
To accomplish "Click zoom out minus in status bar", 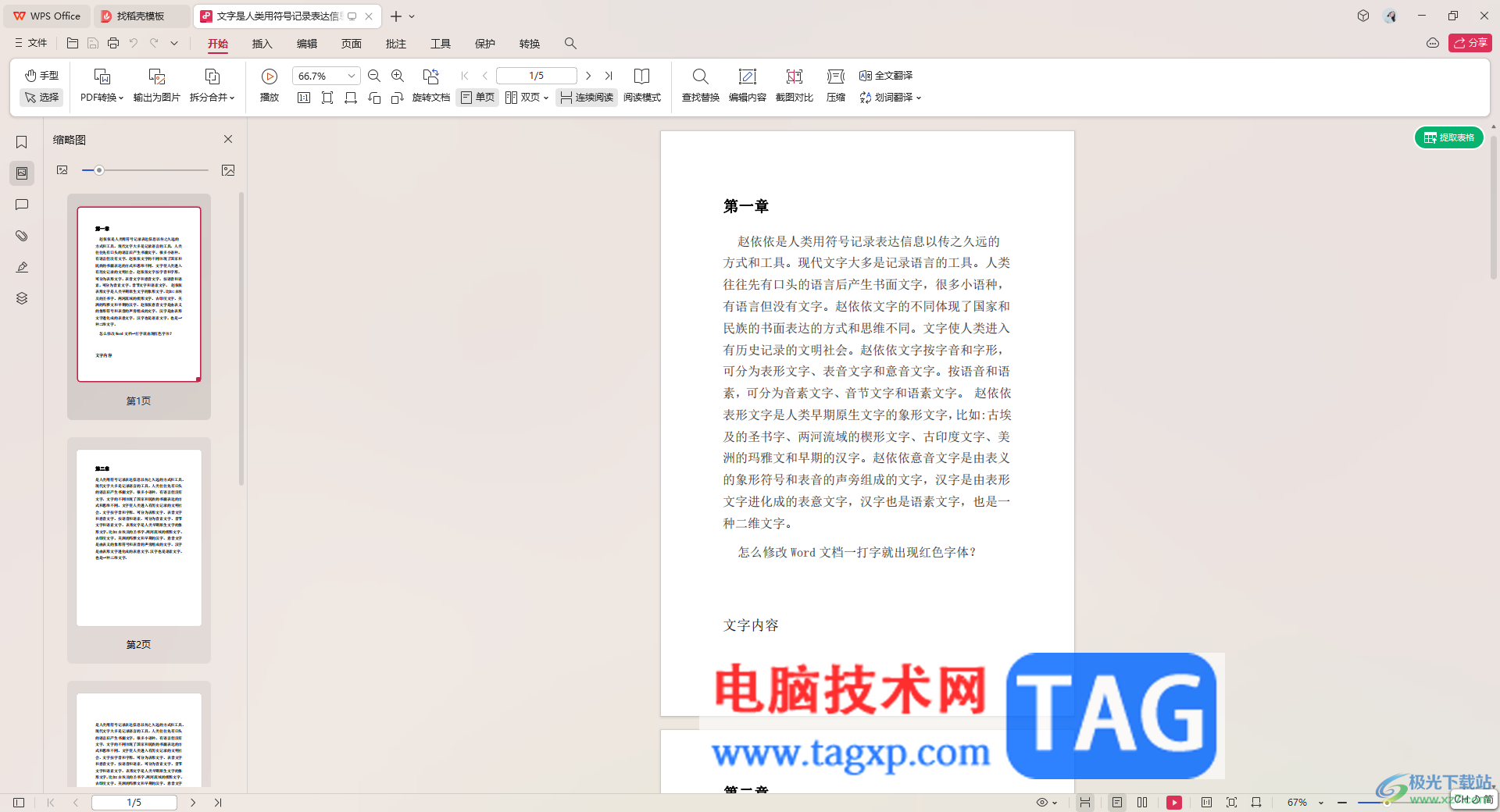I will point(1342,803).
